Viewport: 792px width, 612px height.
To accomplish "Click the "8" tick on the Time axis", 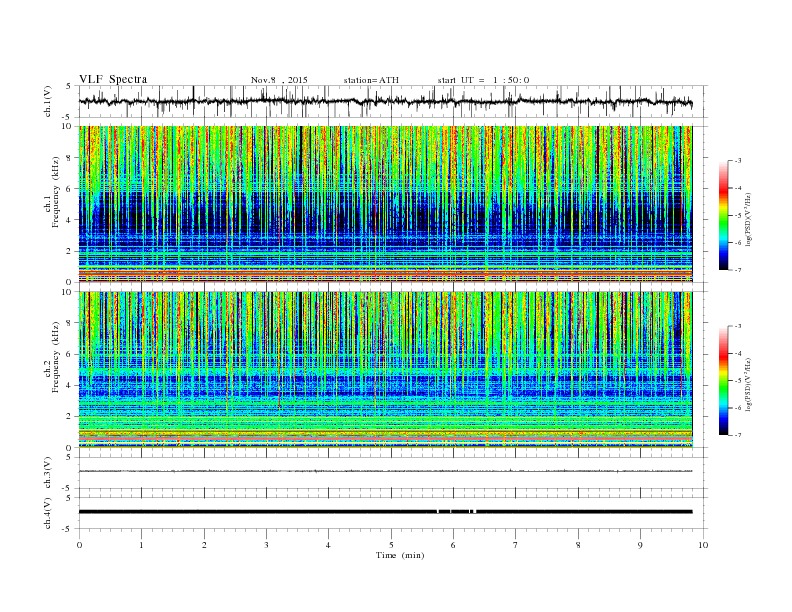I will coord(578,545).
